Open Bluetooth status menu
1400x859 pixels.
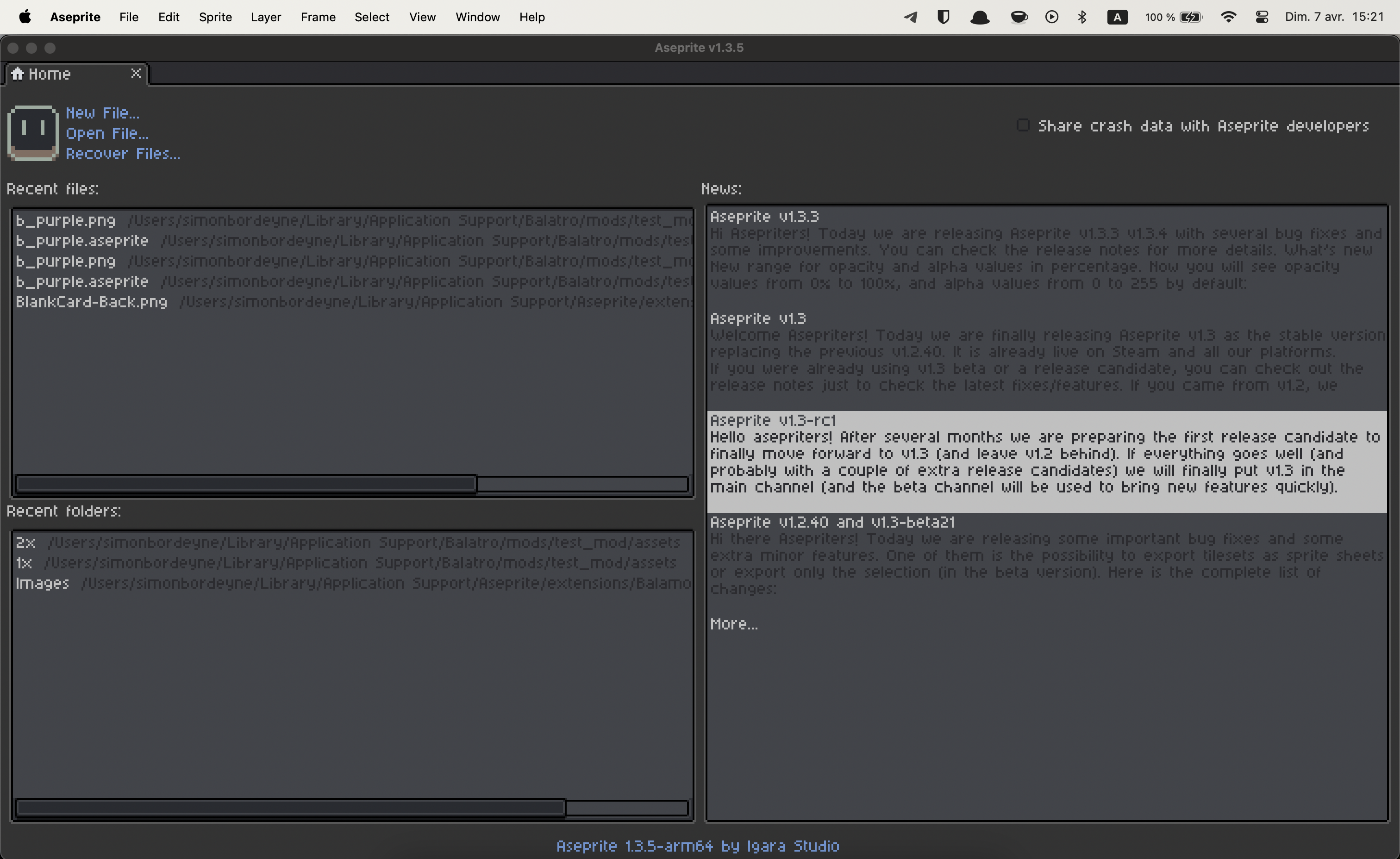coord(1082,17)
